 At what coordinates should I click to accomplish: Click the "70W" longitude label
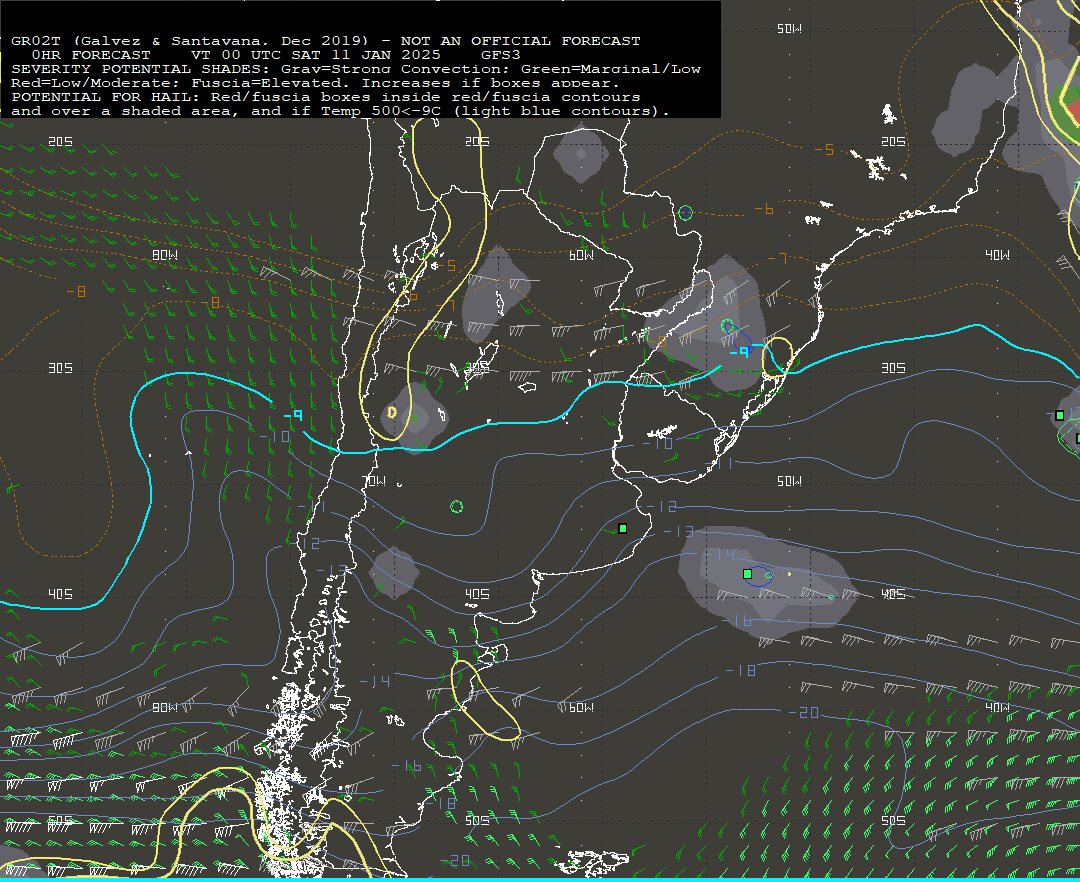[374, 481]
